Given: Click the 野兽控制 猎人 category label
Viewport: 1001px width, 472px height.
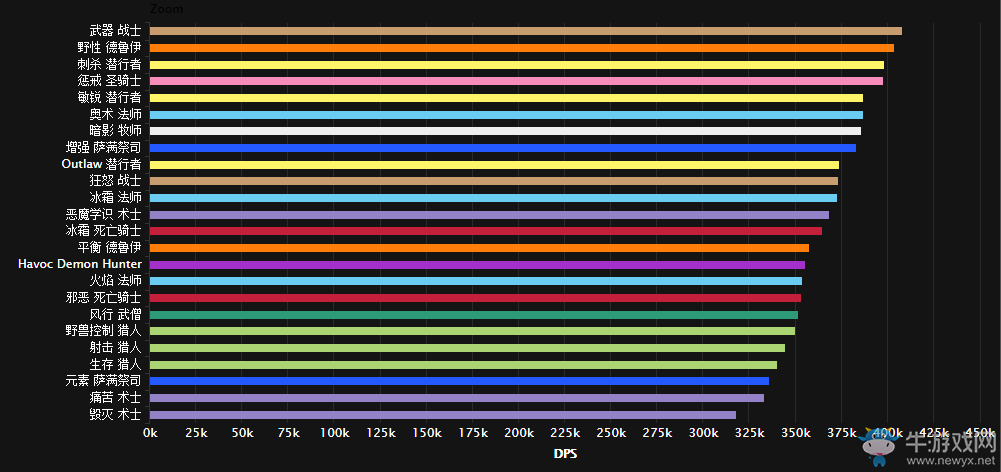Looking at the screenshot, I should click(103, 330).
